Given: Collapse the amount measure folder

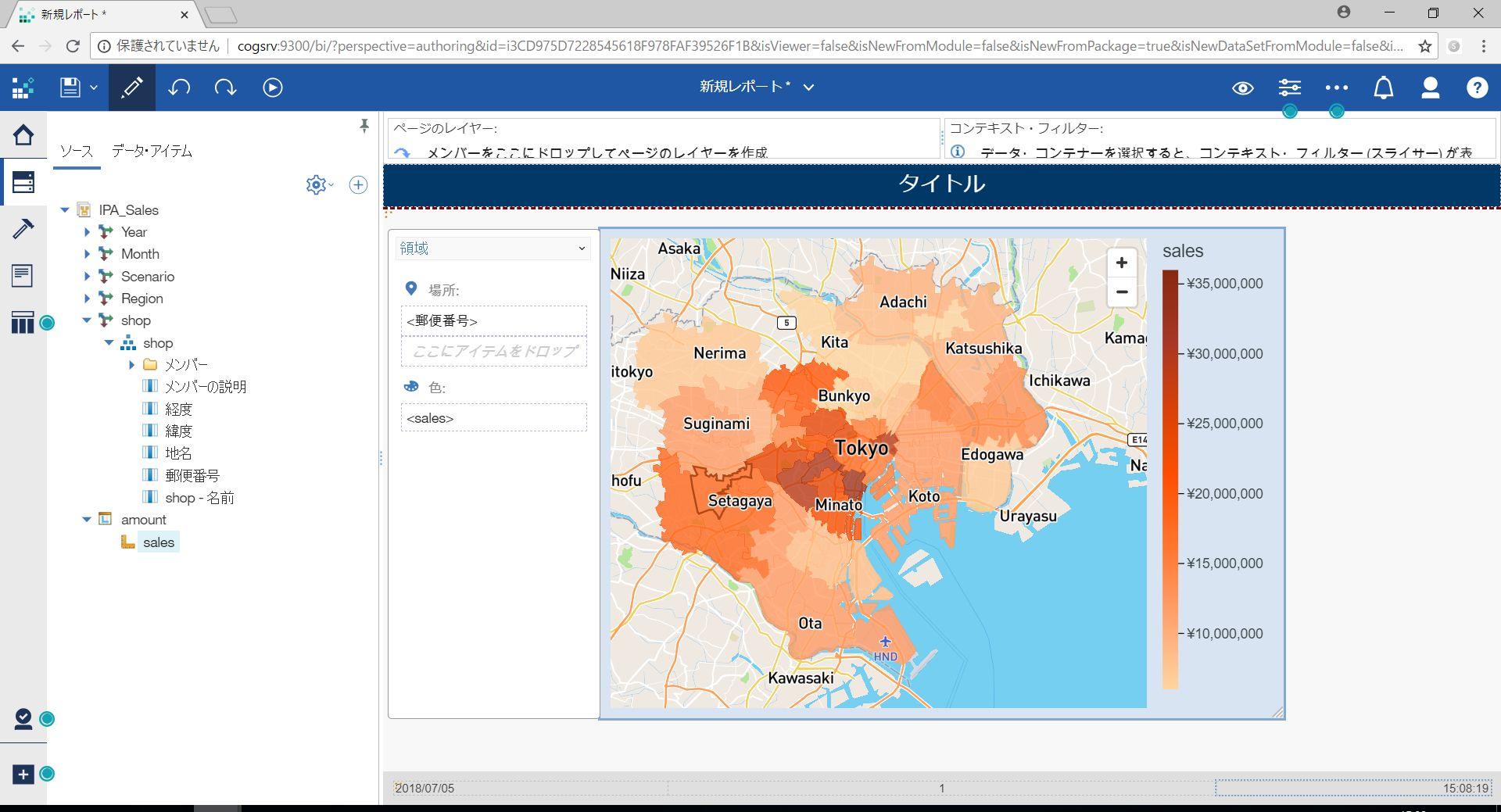Looking at the screenshot, I should pyautogui.click(x=87, y=520).
